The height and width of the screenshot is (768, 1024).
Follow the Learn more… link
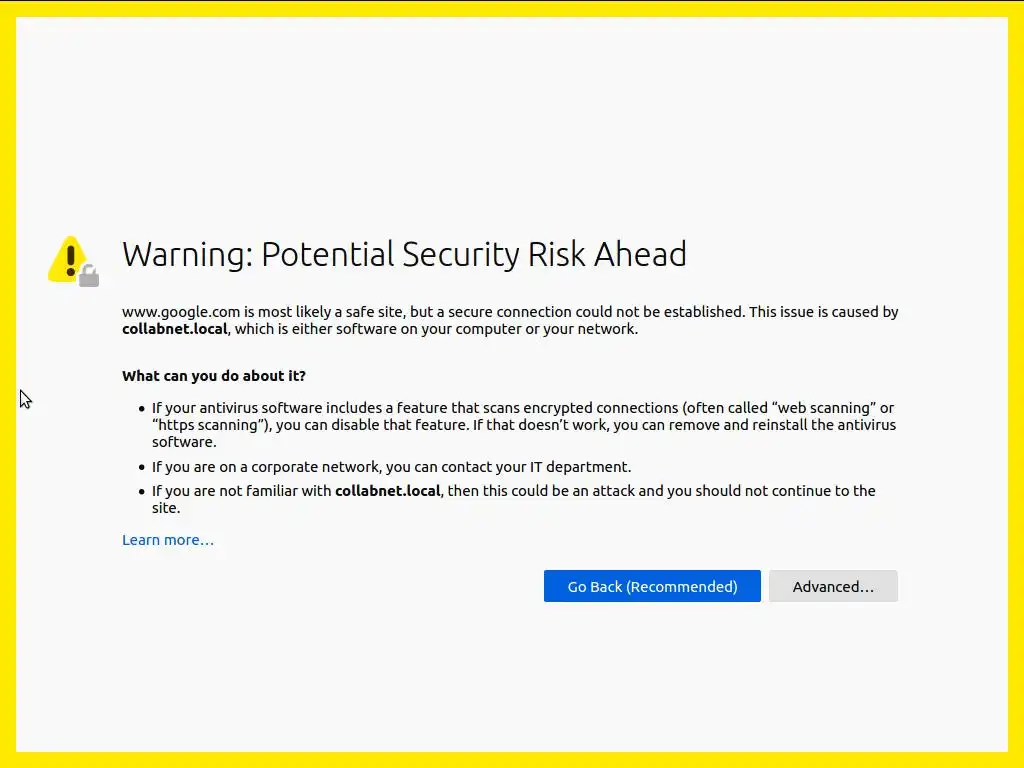click(x=168, y=540)
